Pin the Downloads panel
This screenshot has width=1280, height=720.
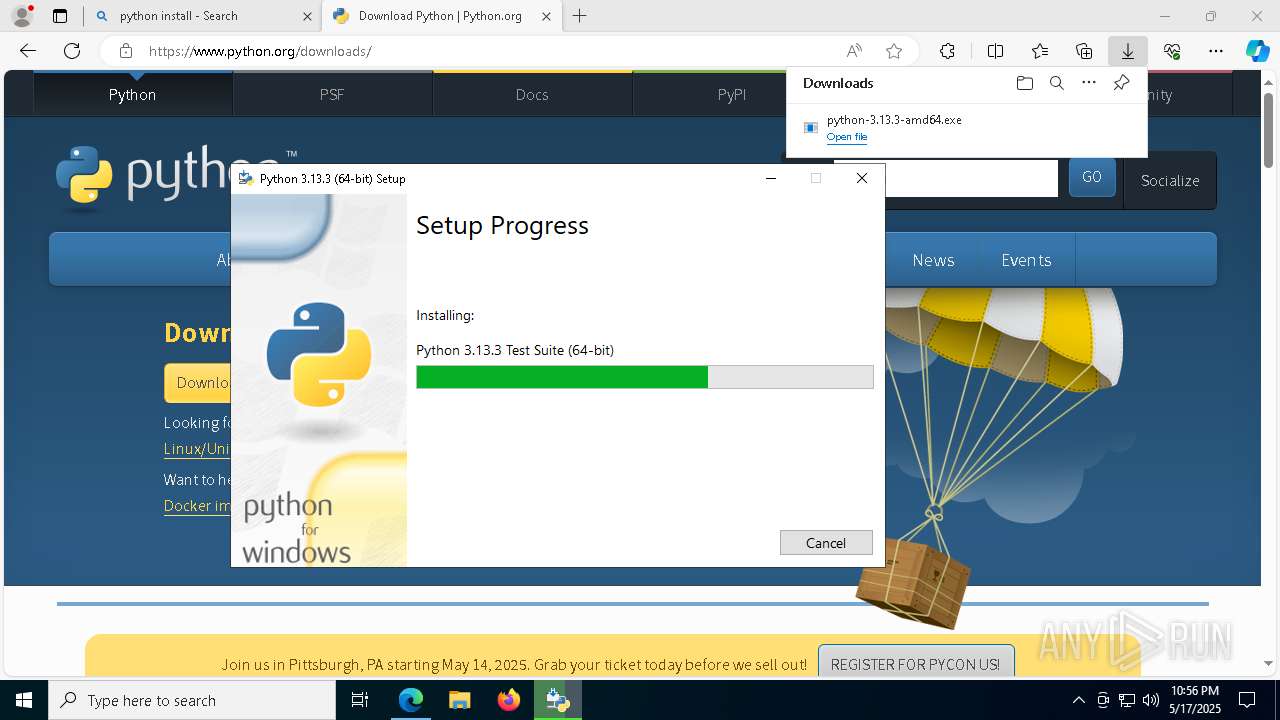pos(1121,83)
